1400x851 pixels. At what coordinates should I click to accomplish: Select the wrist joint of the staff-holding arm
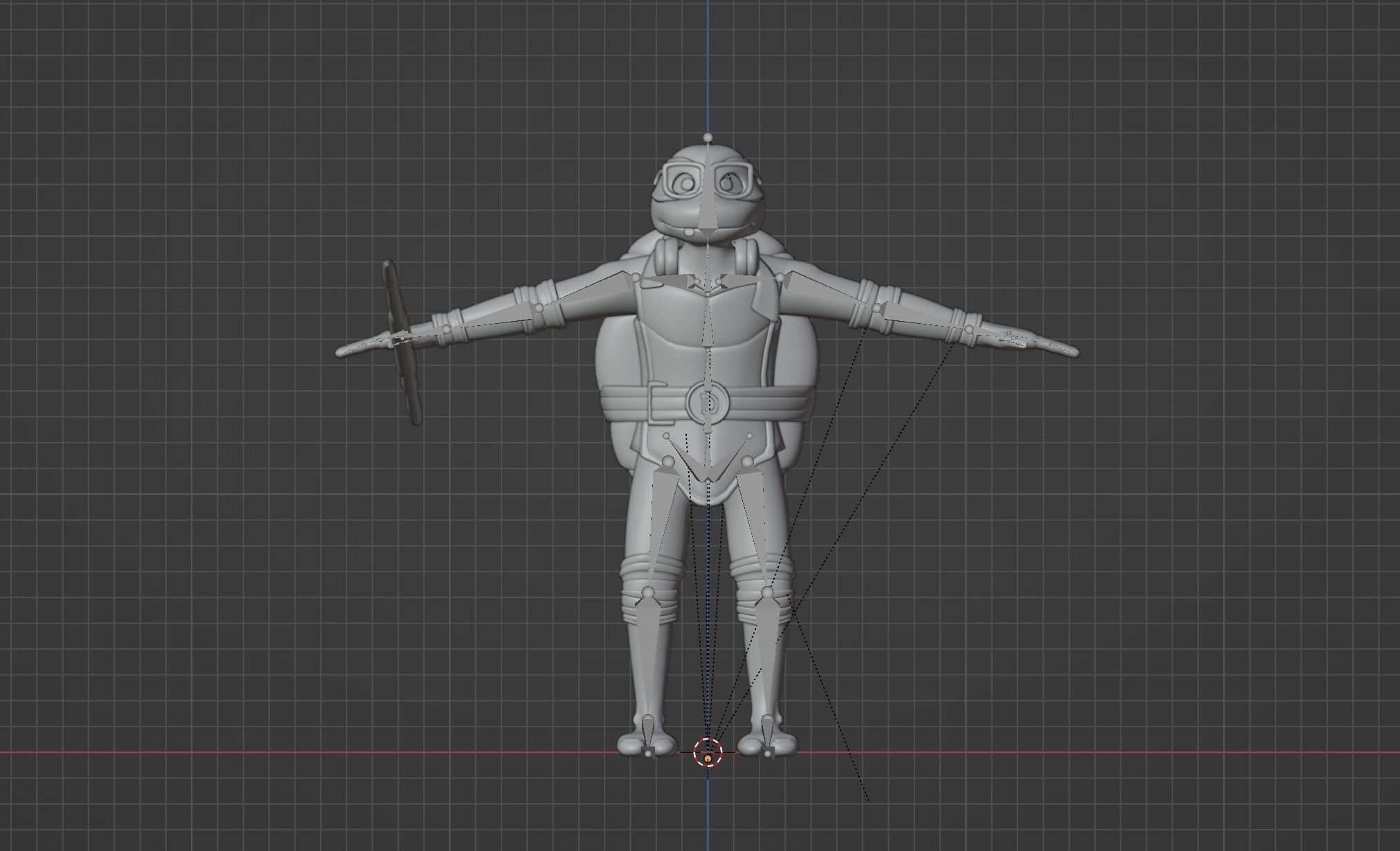446,329
